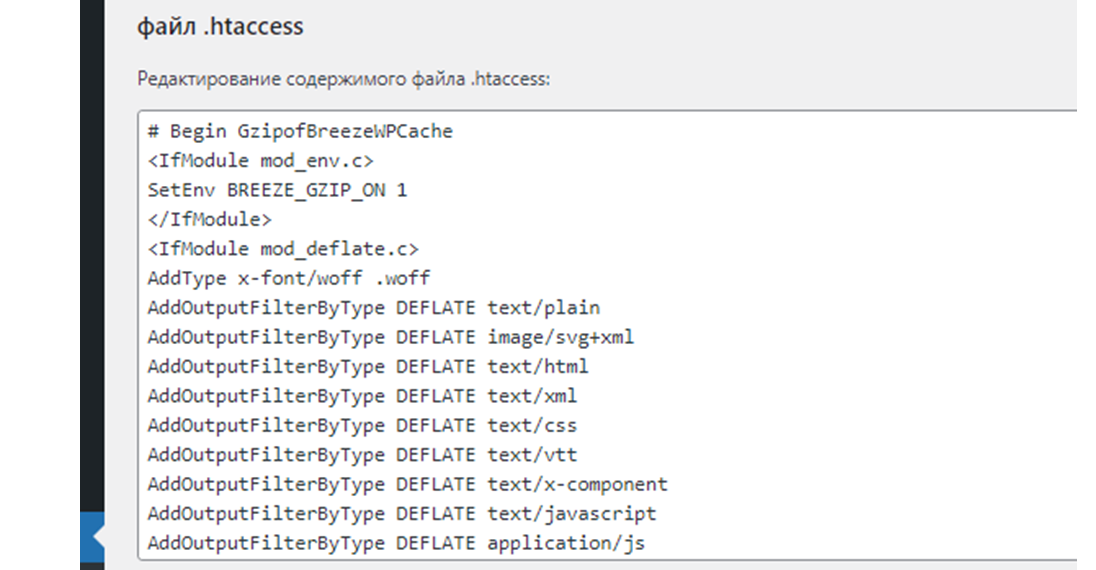This screenshot has width=1096, height=570.
Task: Click the 'Редактирование содержимого файла .htaccess:' label
Action: (343, 79)
